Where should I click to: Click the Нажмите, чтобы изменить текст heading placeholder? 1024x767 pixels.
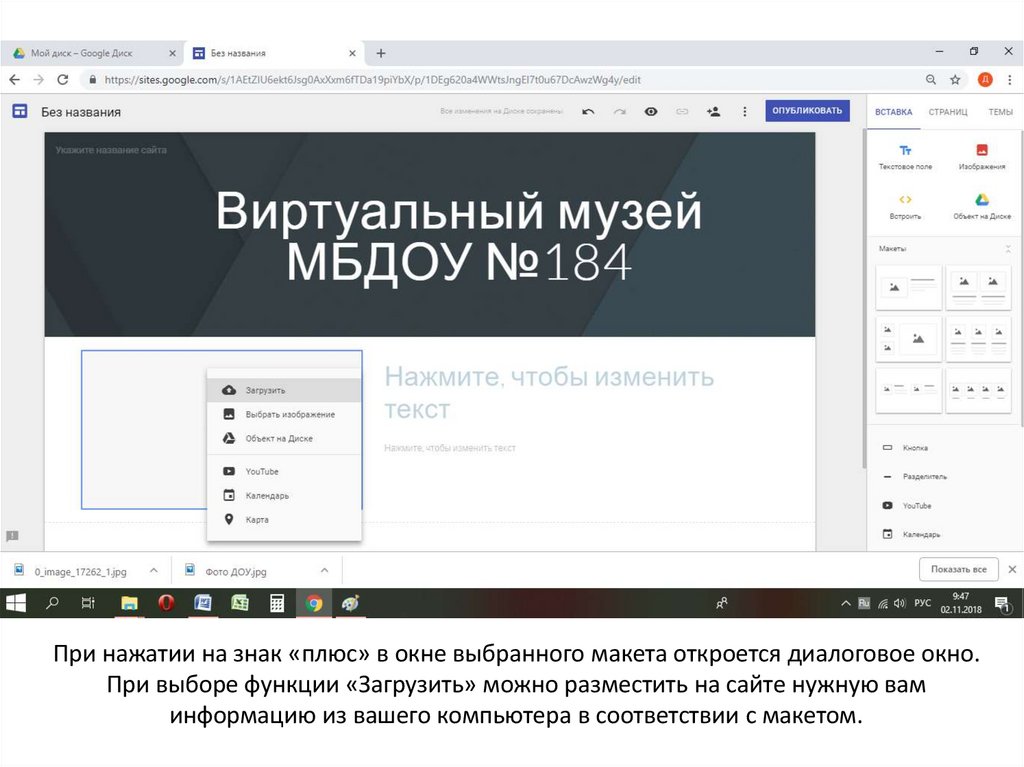(x=549, y=393)
